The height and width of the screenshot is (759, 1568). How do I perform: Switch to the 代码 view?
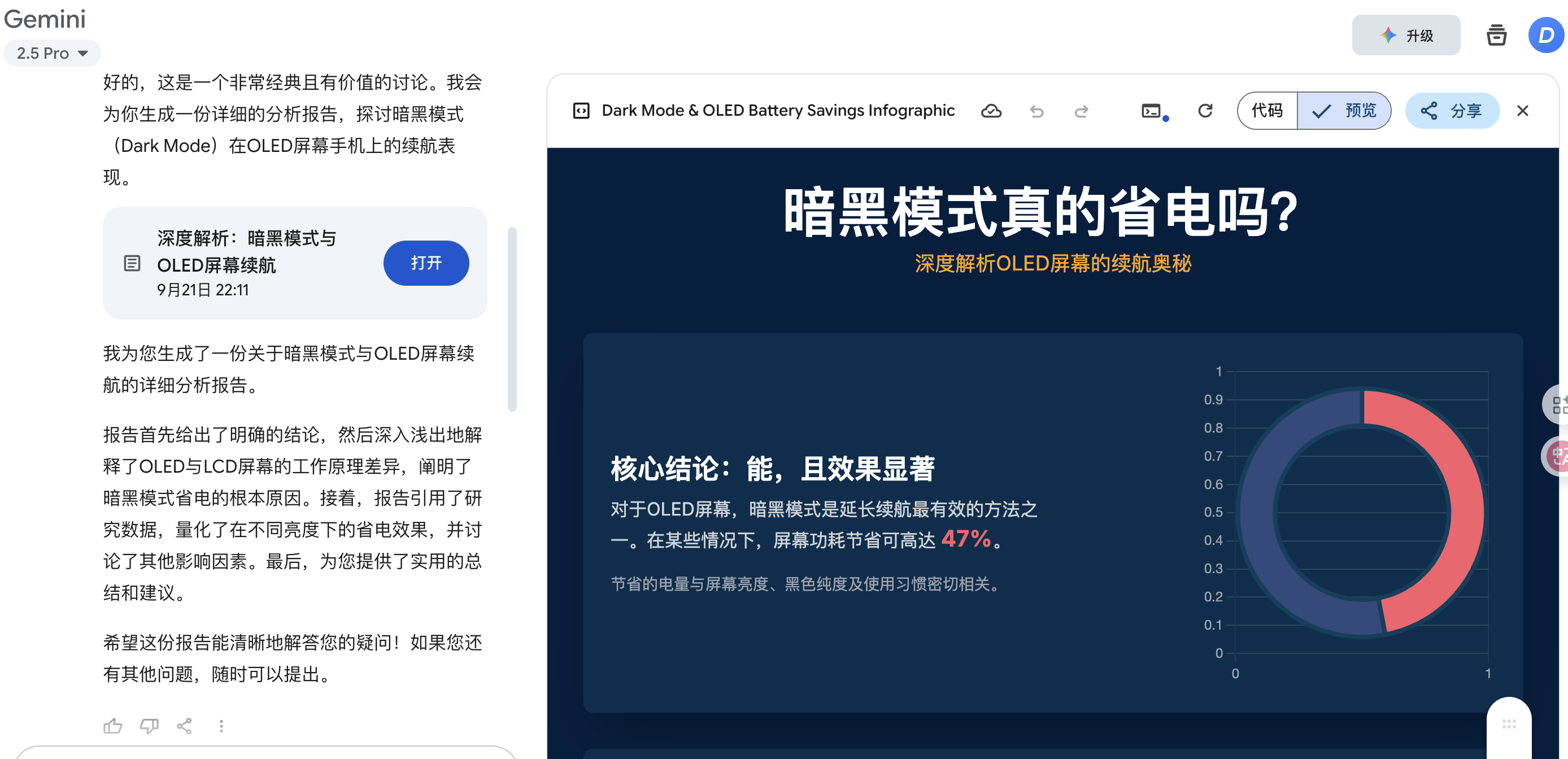[1267, 111]
